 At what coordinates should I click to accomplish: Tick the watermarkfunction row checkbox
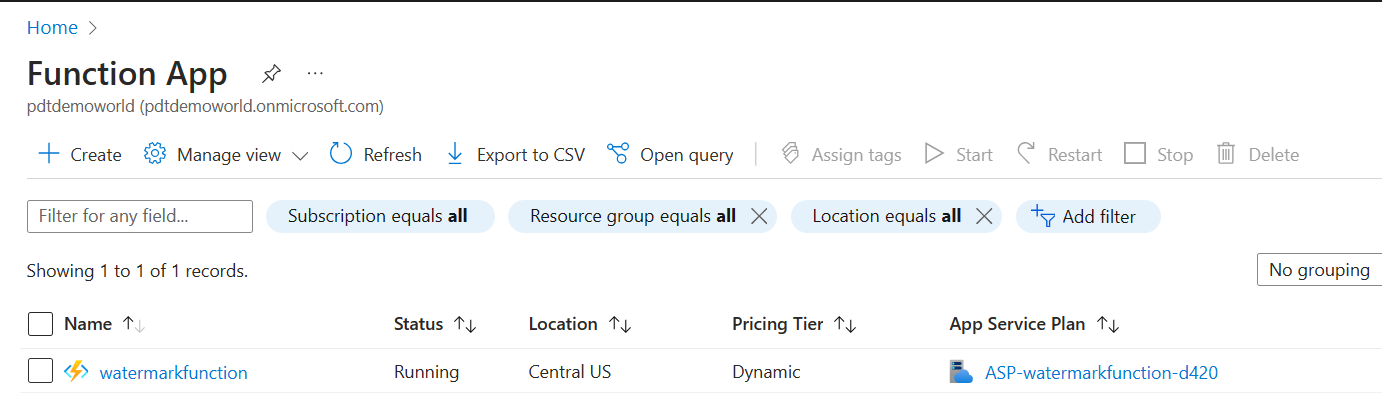click(x=40, y=372)
